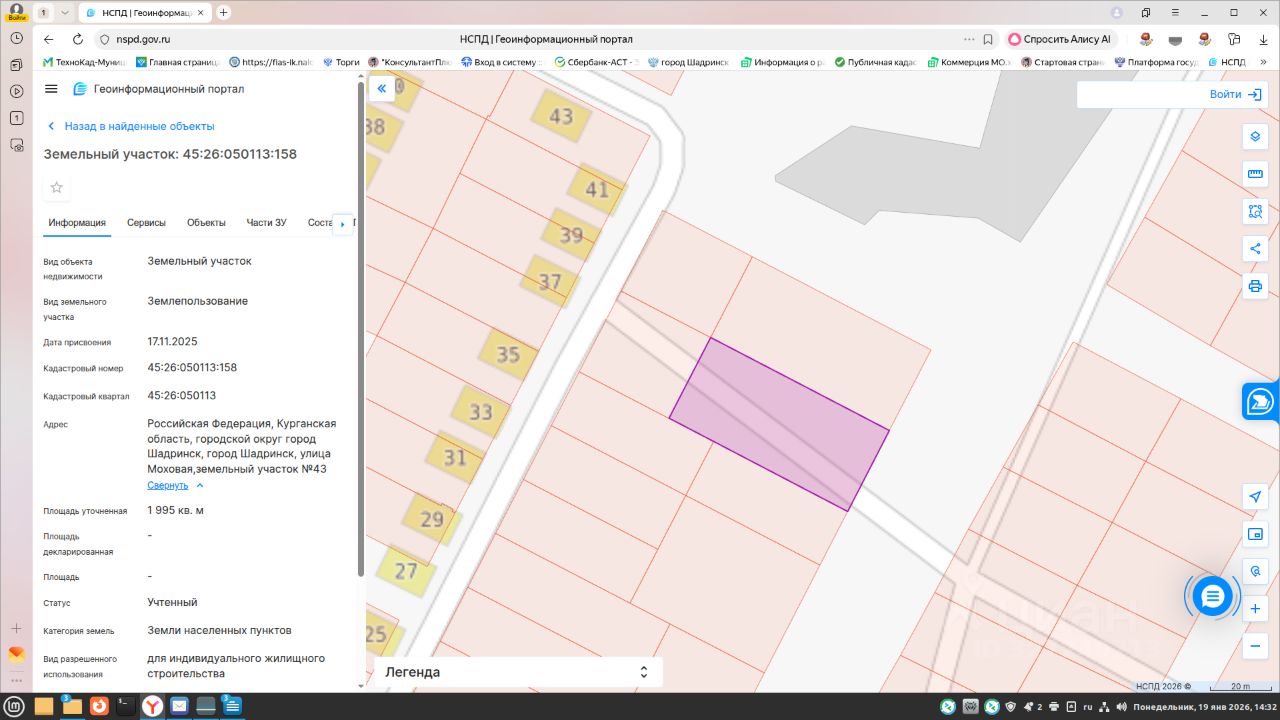This screenshot has height=720, width=1280.
Task: Switch to the Части ЗУ tab
Action: [266, 222]
